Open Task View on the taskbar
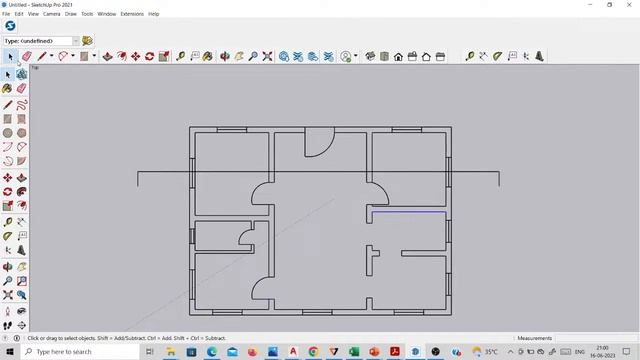Viewport: 640px width, 360px height. [149, 351]
